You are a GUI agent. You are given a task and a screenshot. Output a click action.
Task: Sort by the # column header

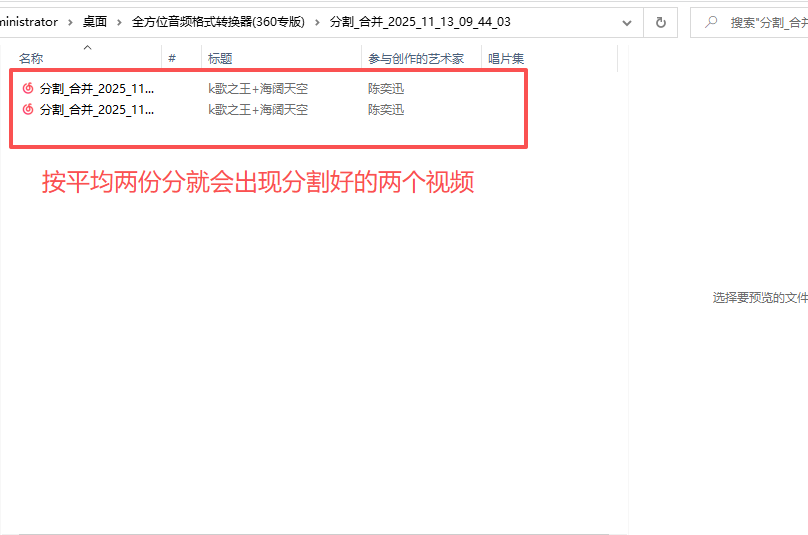(x=172, y=58)
